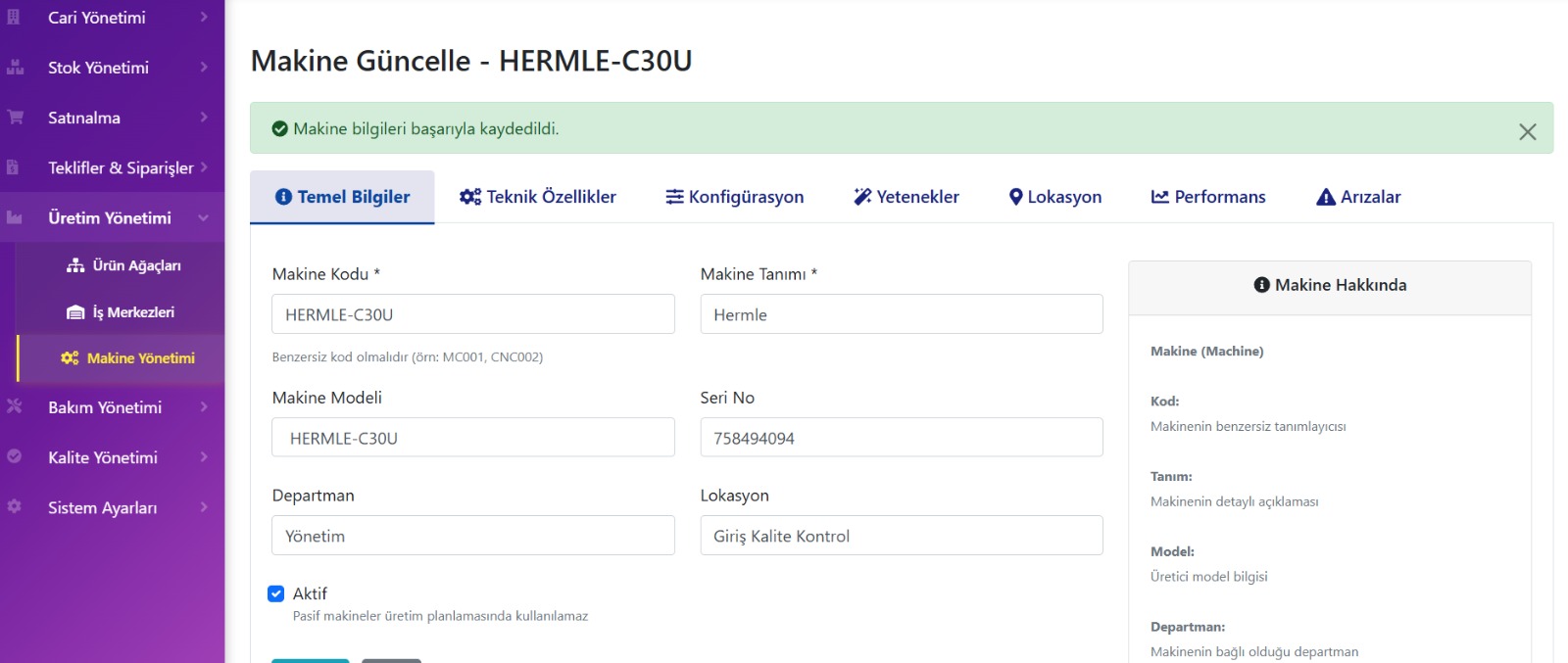Toggle the Aktif checkbox
The width and height of the screenshot is (1568, 663).
point(276,593)
